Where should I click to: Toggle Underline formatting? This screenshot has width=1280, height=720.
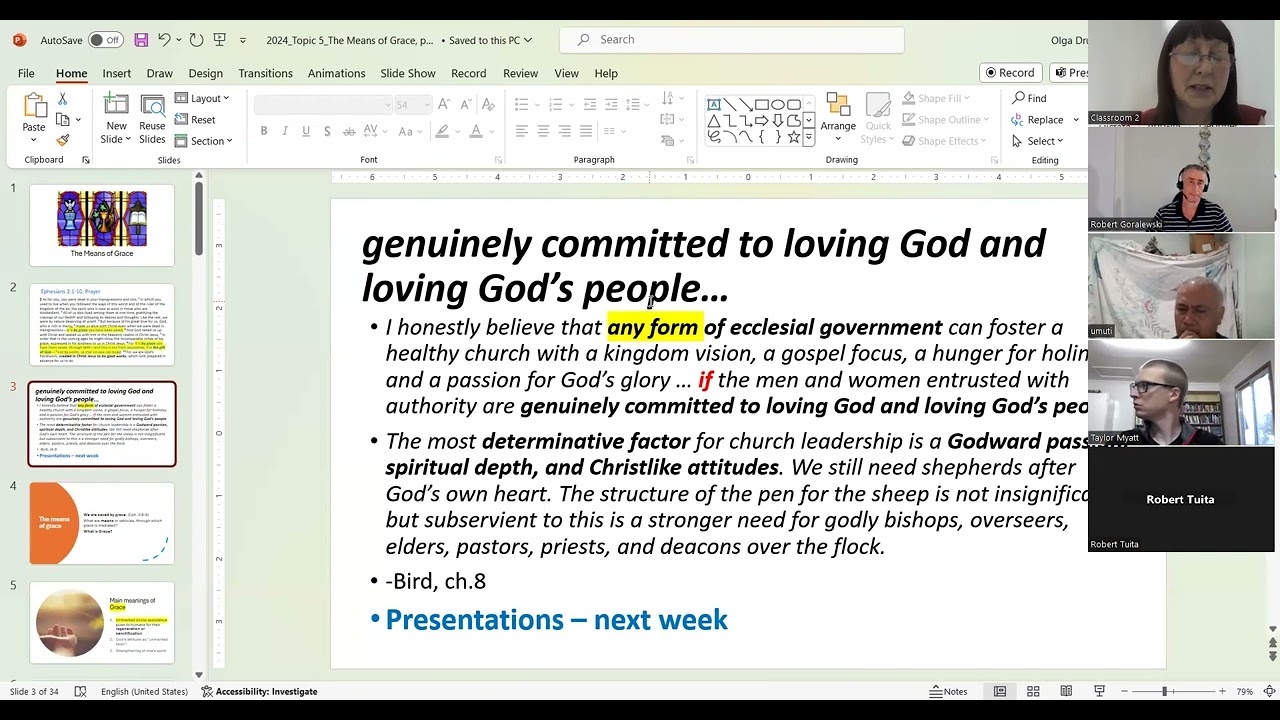tap(306, 131)
